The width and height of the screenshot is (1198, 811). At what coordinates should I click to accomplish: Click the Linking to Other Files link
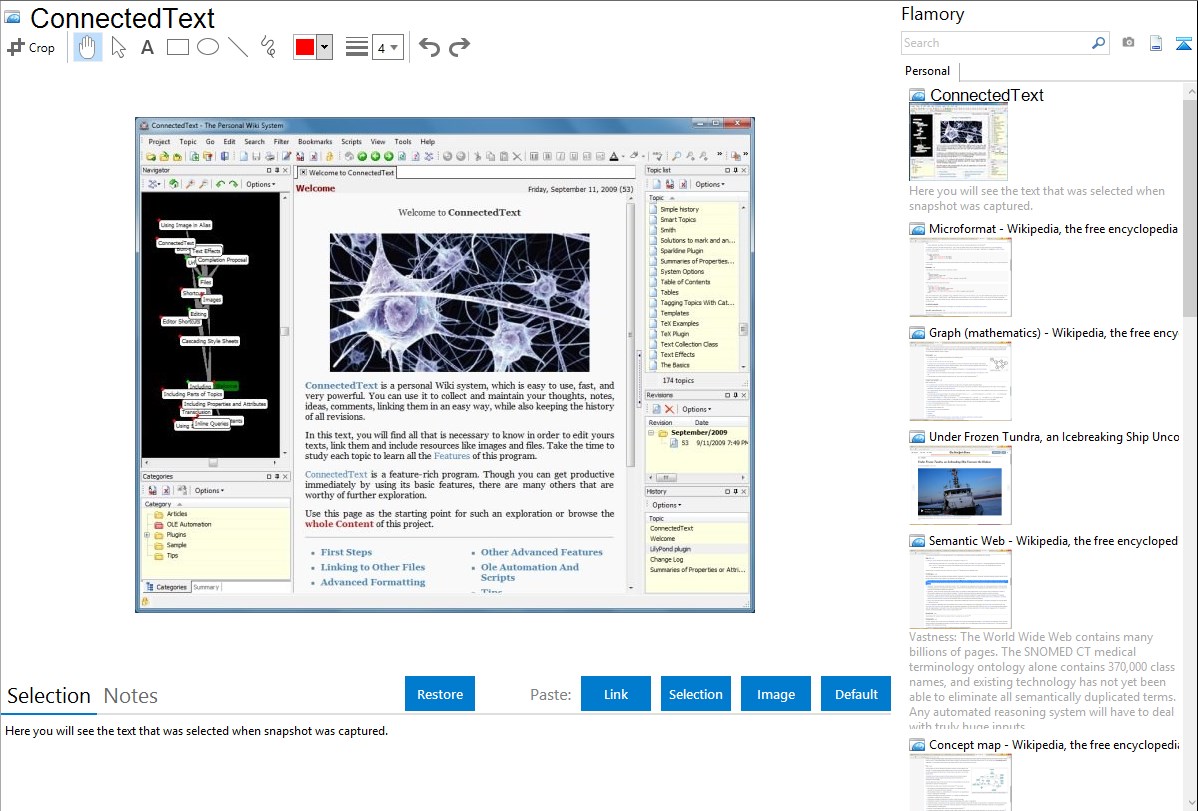[373, 567]
